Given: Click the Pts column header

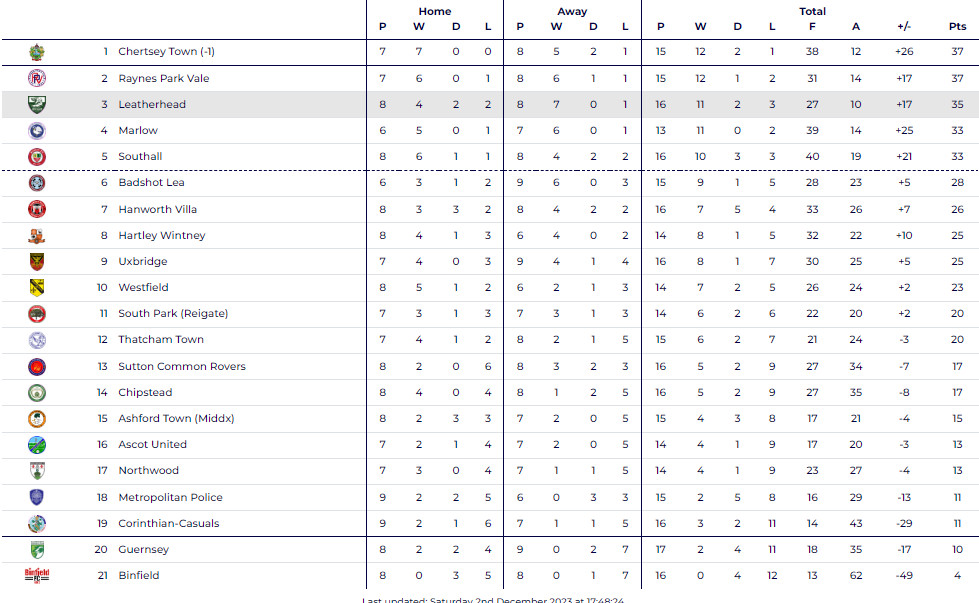Looking at the screenshot, I should click(957, 26).
